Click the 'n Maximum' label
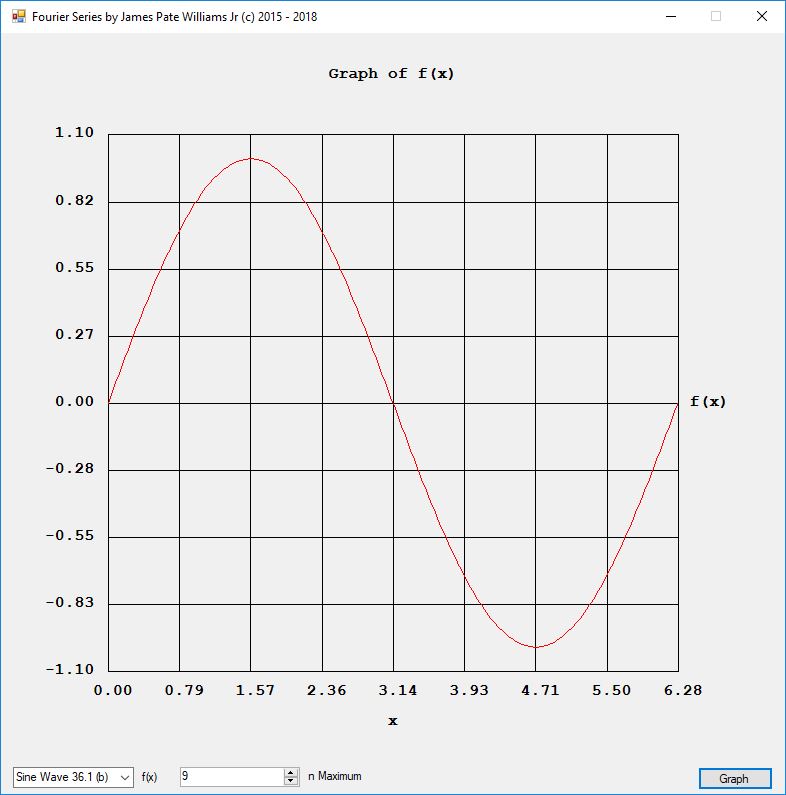Screen dimensions: 786x795 (x=335, y=776)
